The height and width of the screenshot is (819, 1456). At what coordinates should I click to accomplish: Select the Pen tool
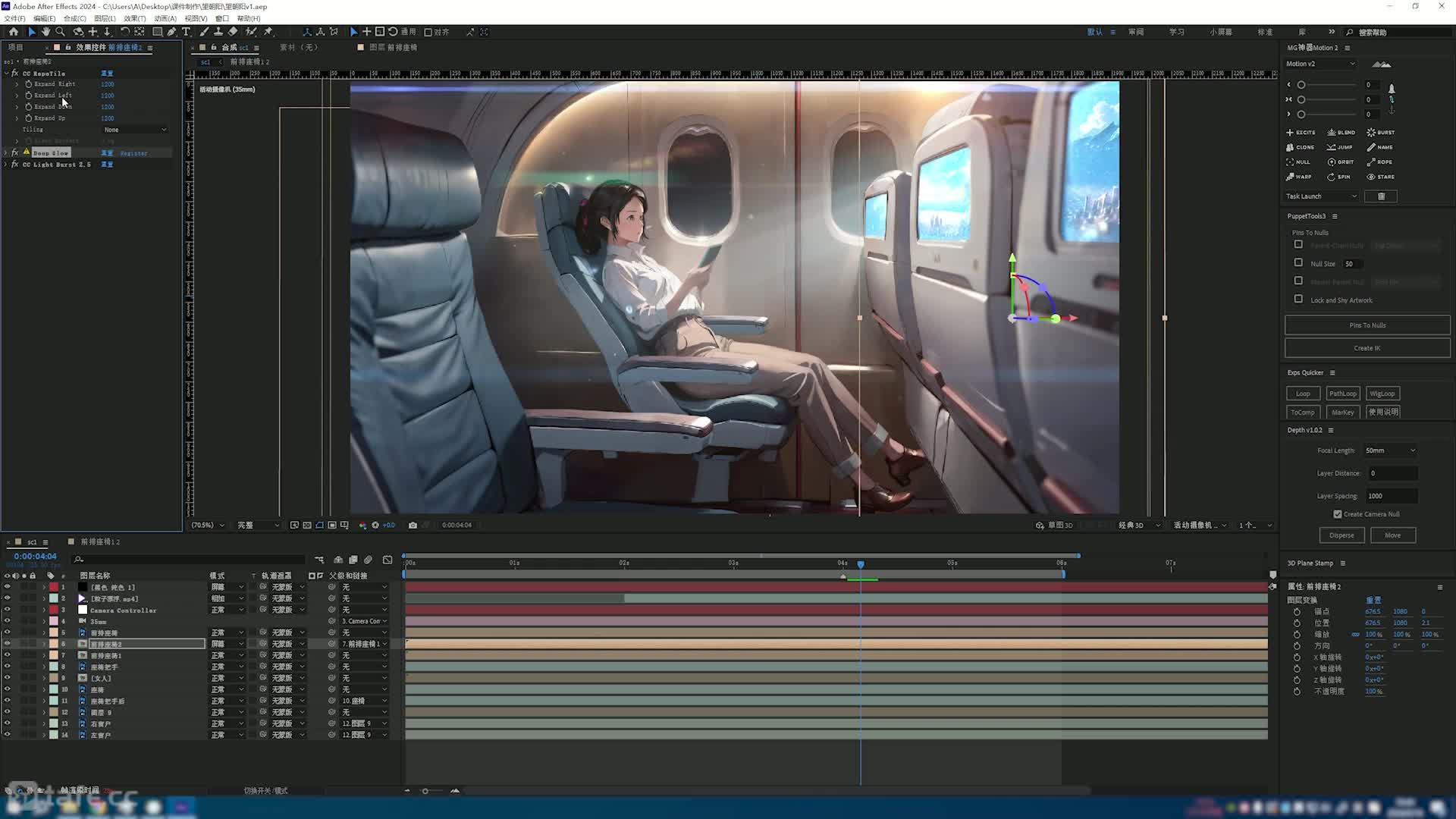coord(171,32)
